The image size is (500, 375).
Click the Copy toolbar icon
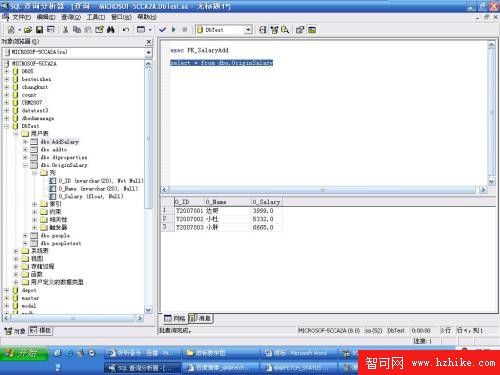tap(77, 30)
